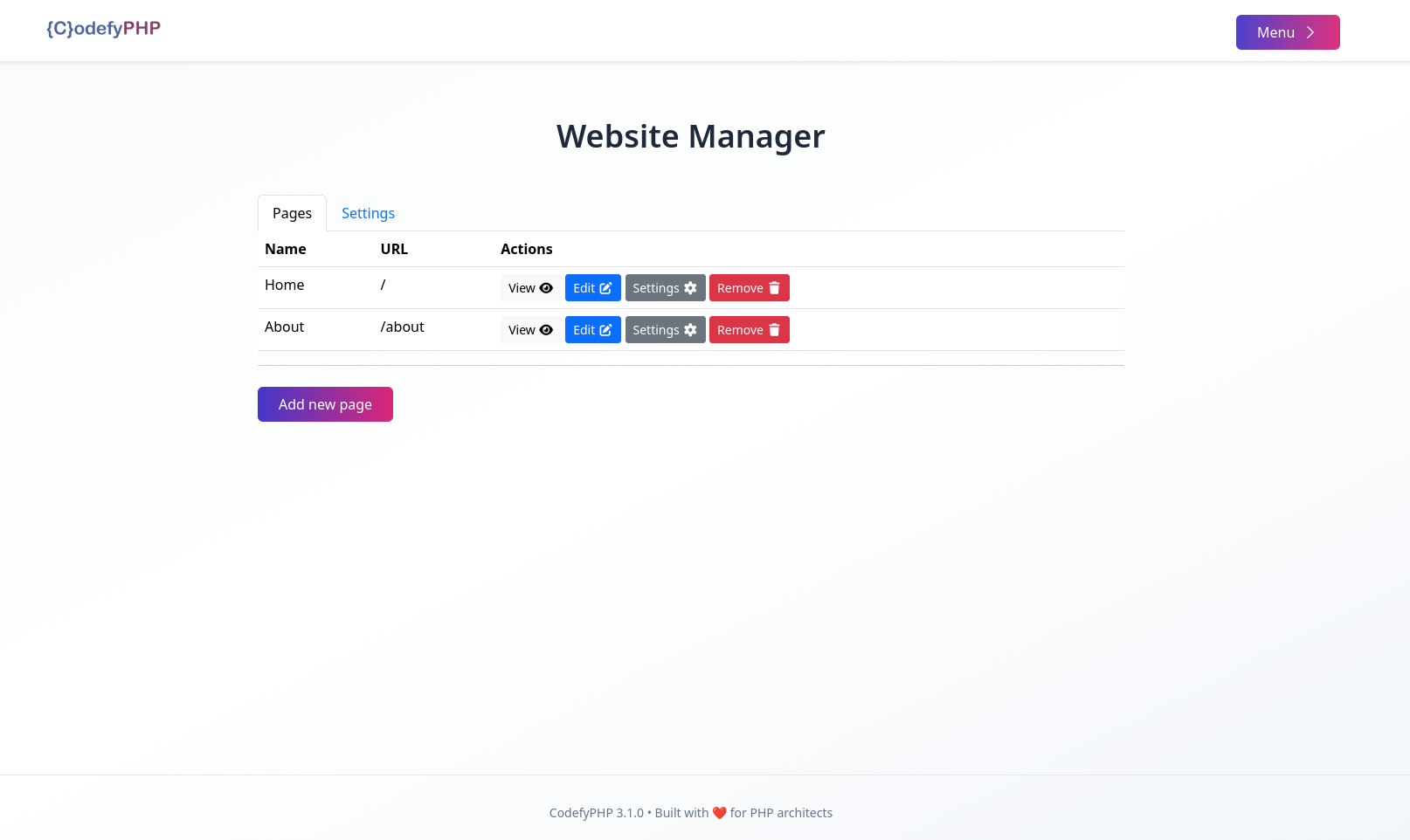
Task: Toggle visibility of the About page
Action: coord(530,329)
